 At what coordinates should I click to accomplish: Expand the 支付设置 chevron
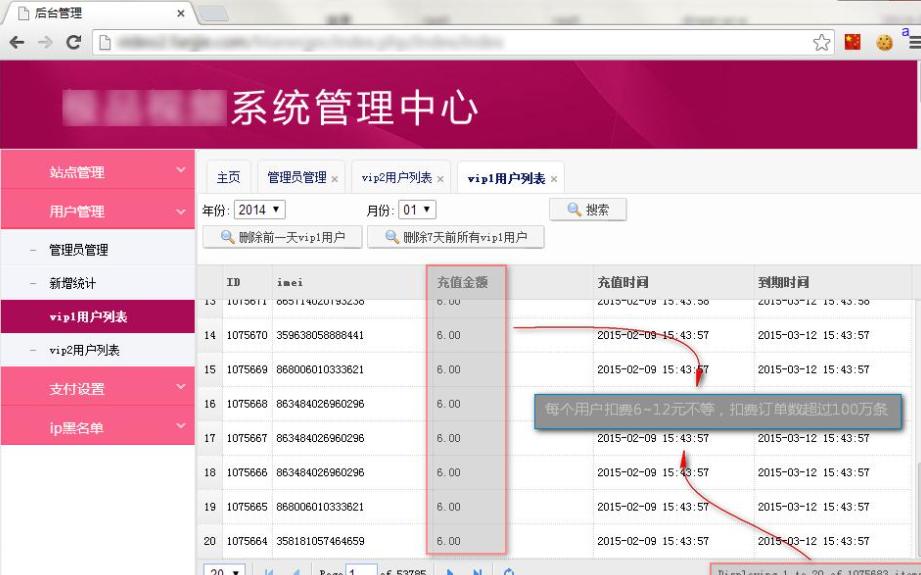[x=181, y=386]
